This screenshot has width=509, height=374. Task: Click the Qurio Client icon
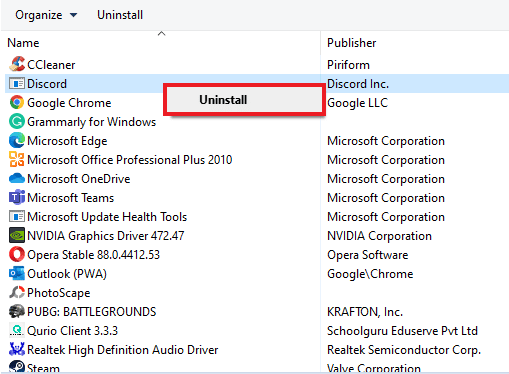click(17, 330)
